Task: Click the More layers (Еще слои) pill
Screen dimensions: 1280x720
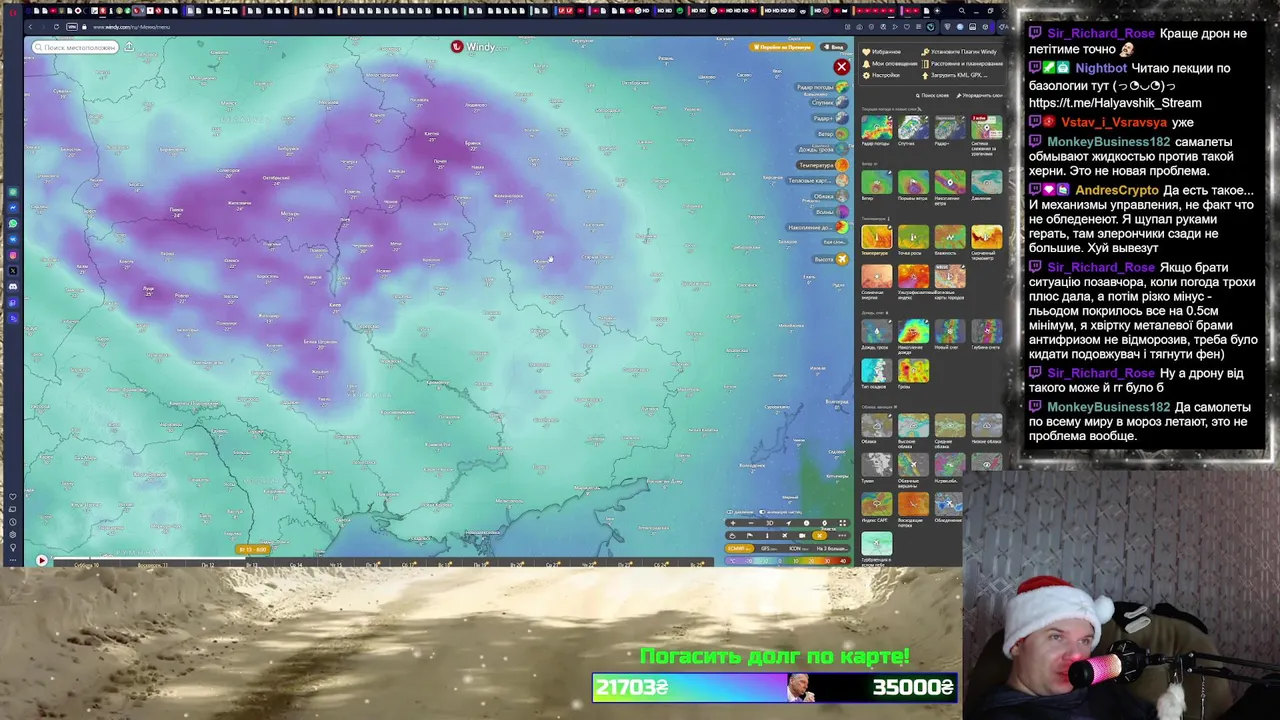Action: pos(835,242)
